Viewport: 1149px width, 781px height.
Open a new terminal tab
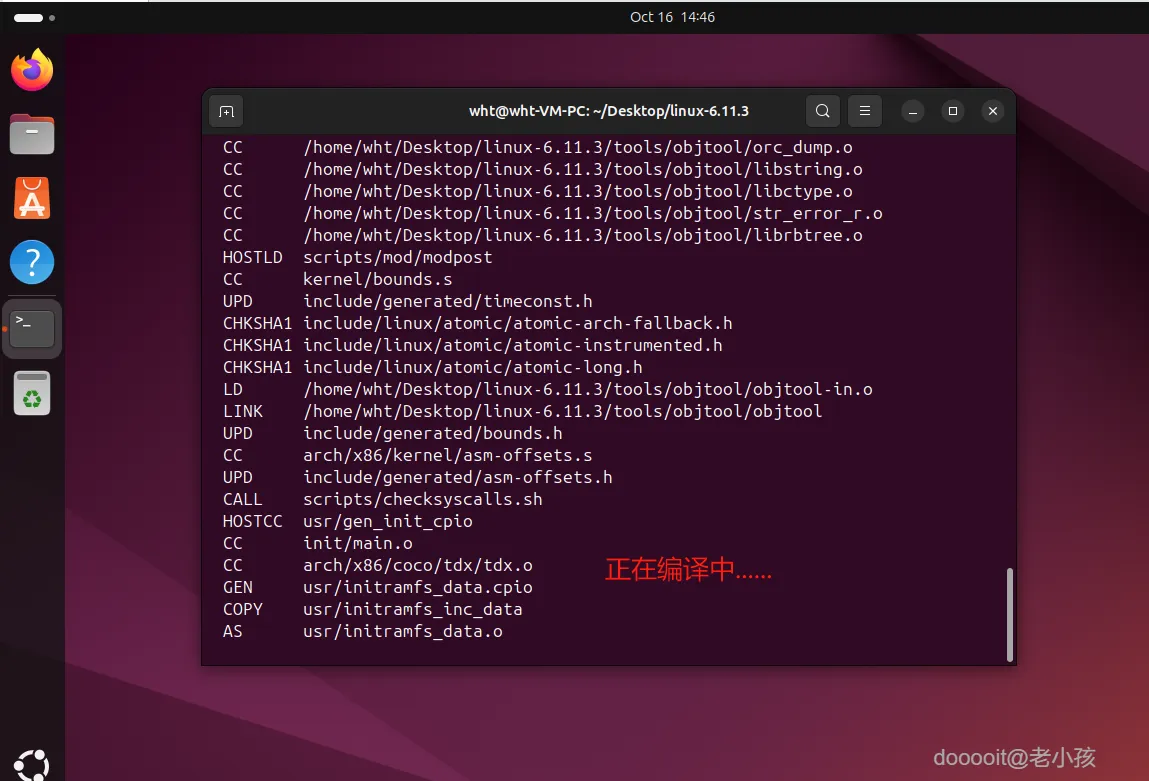coord(226,111)
